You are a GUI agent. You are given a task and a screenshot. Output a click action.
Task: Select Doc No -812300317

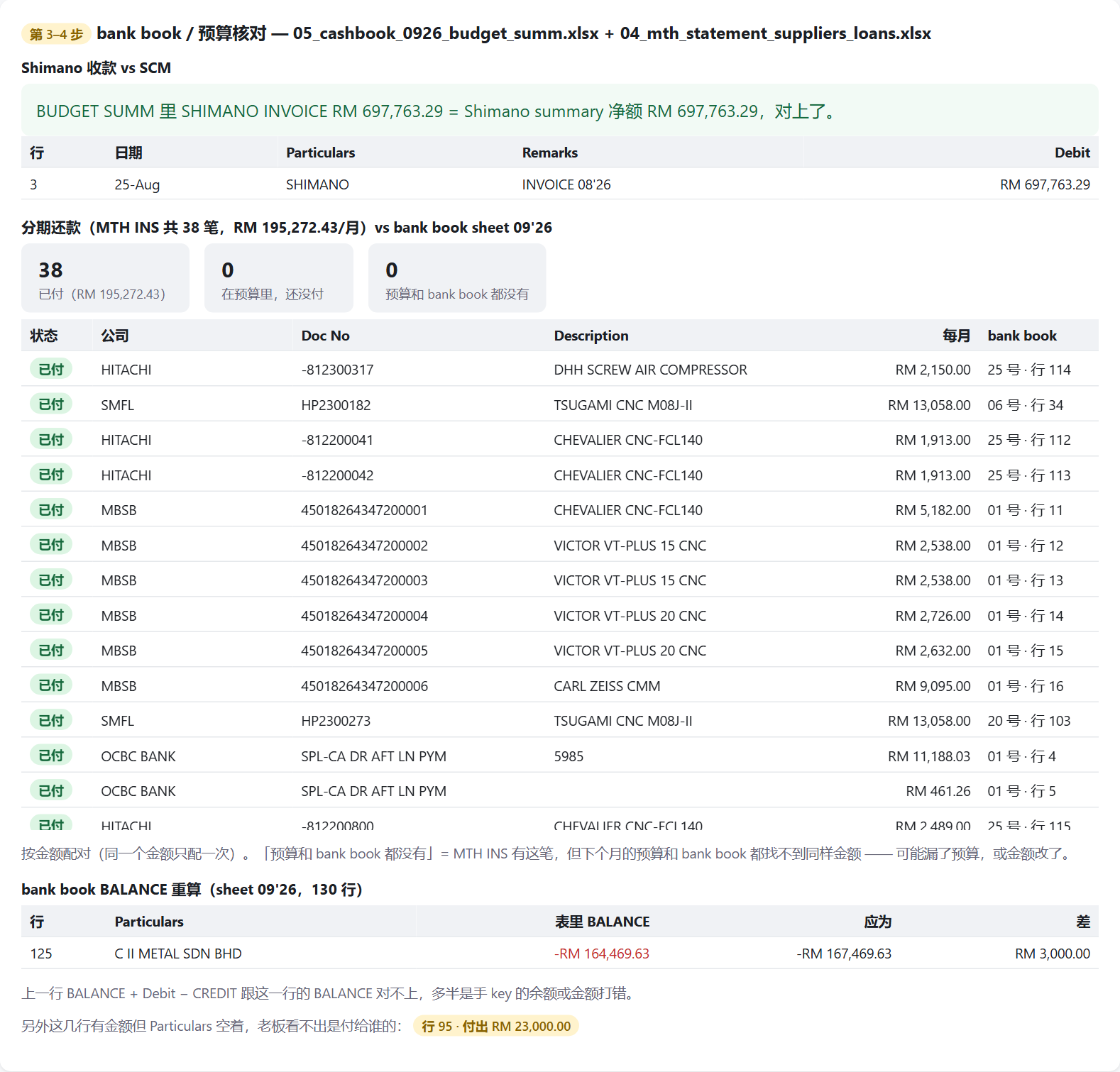[337, 370]
